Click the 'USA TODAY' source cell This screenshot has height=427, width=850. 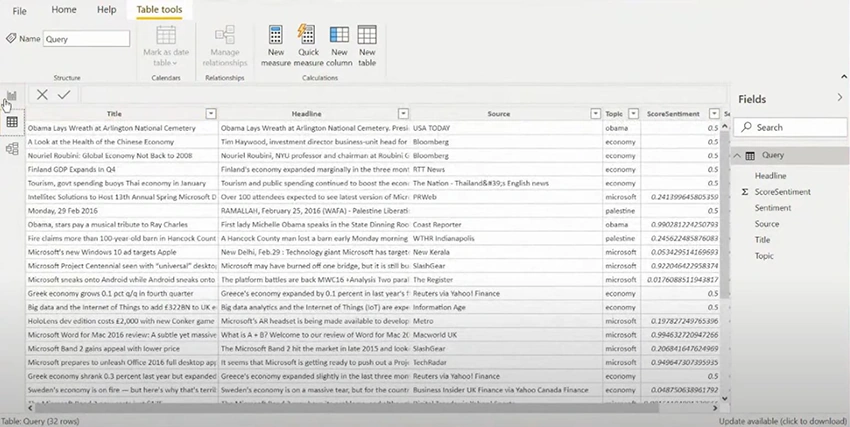[506, 128]
